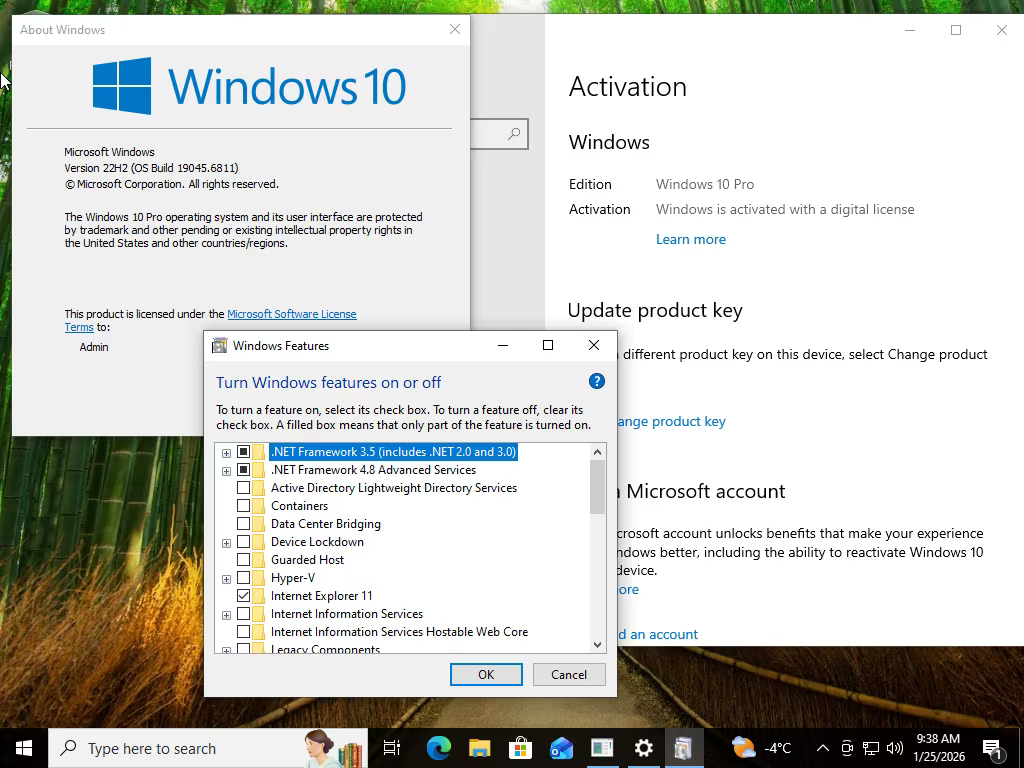Uncheck Internet Explorer 11
The width and height of the screenshot is (1024, 768).
click(x=243, y=596)
